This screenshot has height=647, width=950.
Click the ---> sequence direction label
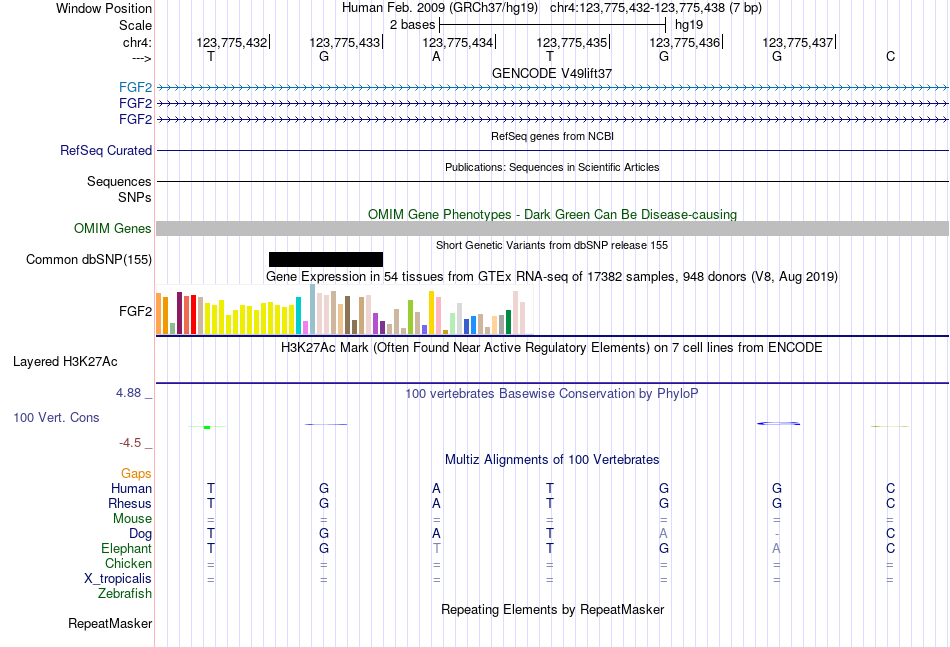(141, 58)
